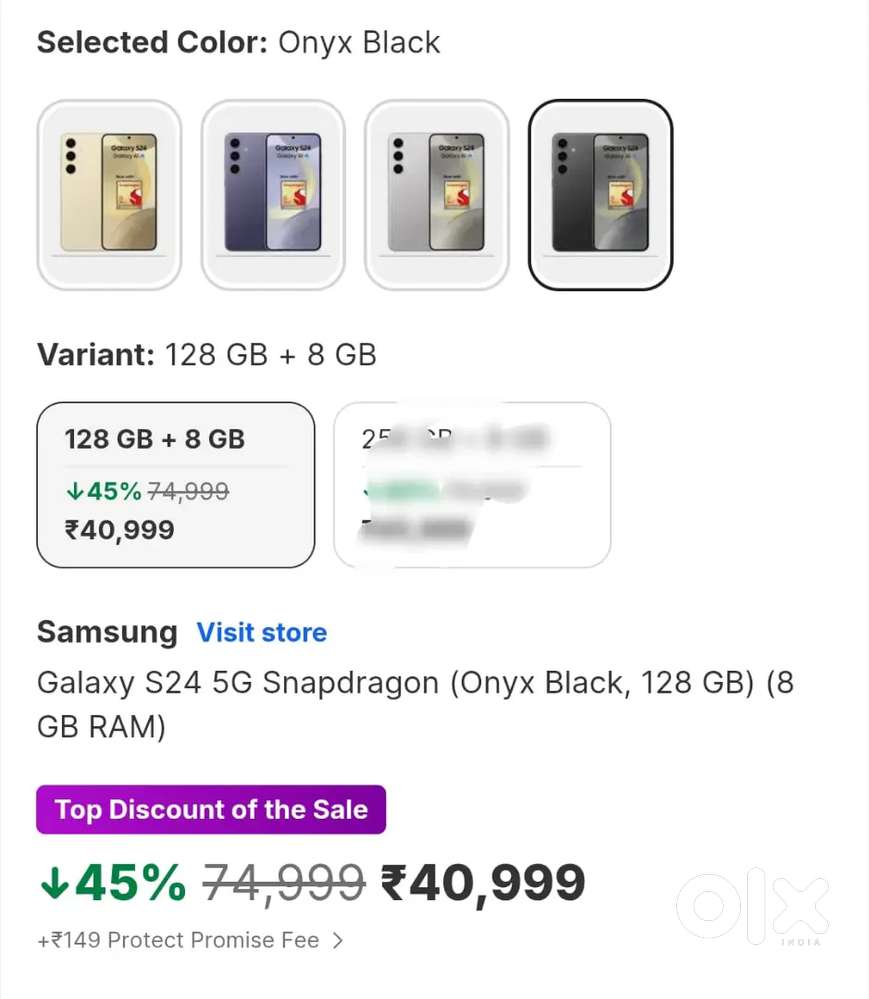Screen dimensions: 869x999
Task: Click the Galaxy S24 5G Snapdragon product title
Action: tap(415, 704)
